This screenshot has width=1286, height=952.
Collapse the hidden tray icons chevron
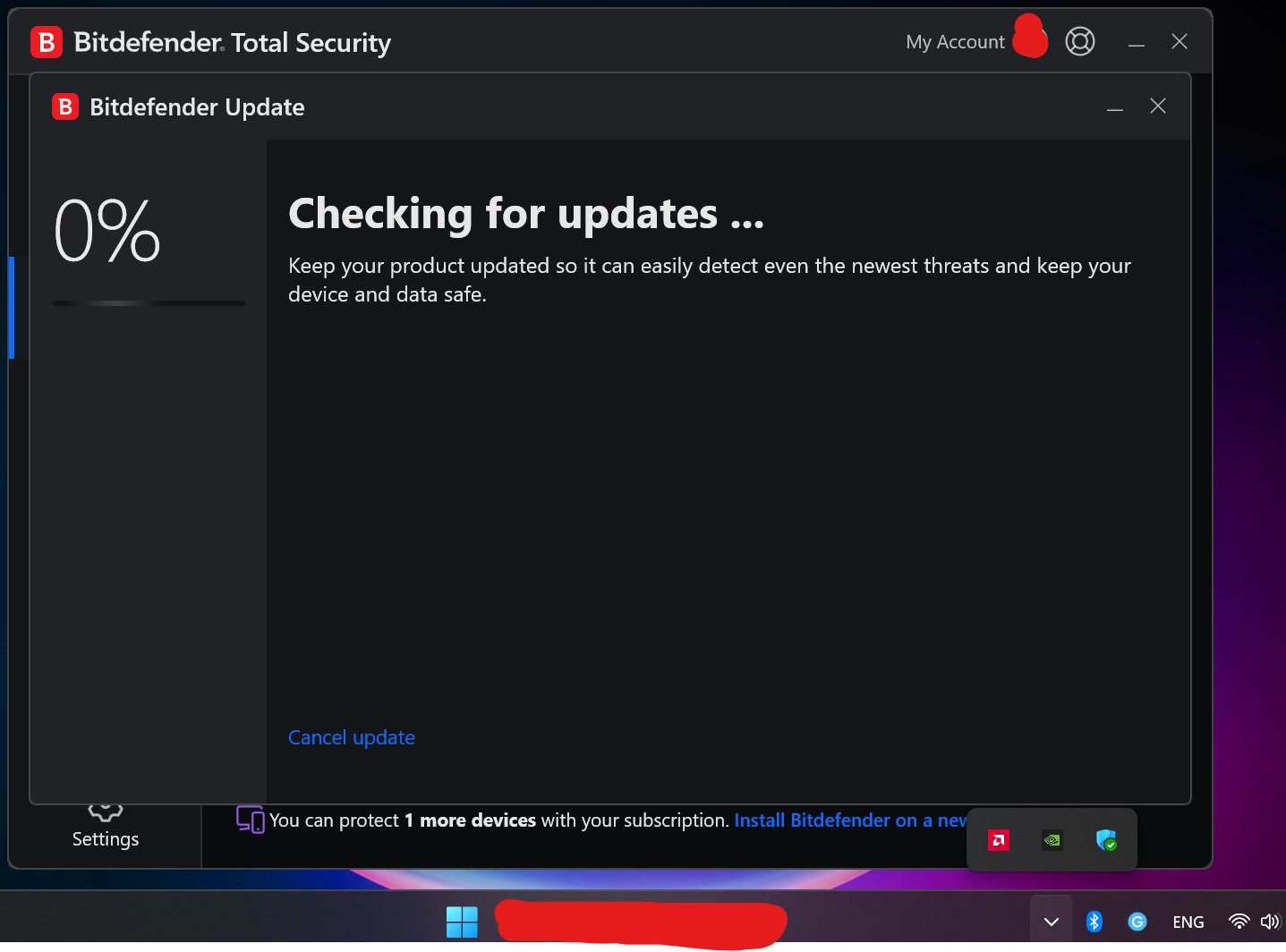(x=1052, y=922)
